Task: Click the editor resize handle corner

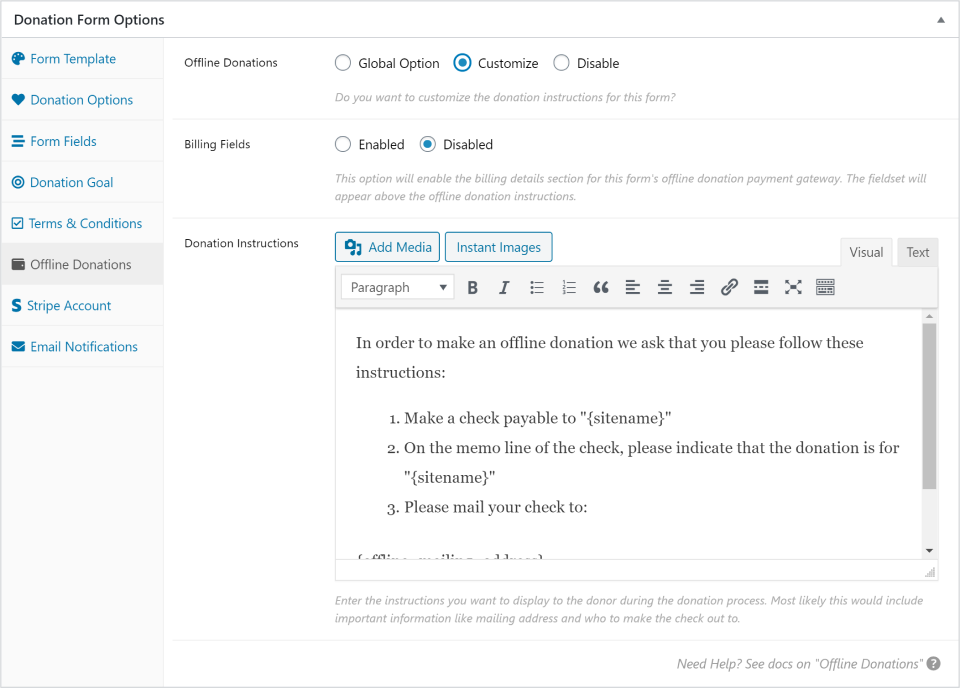Action: tap(930, 572)
